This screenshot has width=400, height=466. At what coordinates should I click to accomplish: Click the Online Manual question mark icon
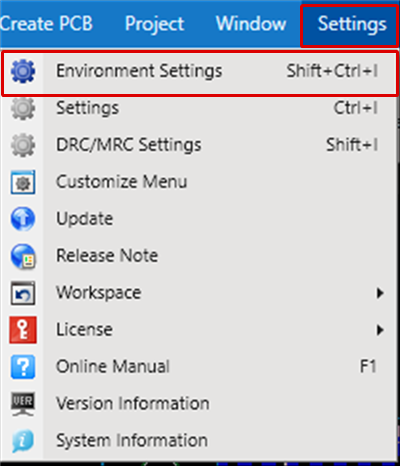coord(23,367)
